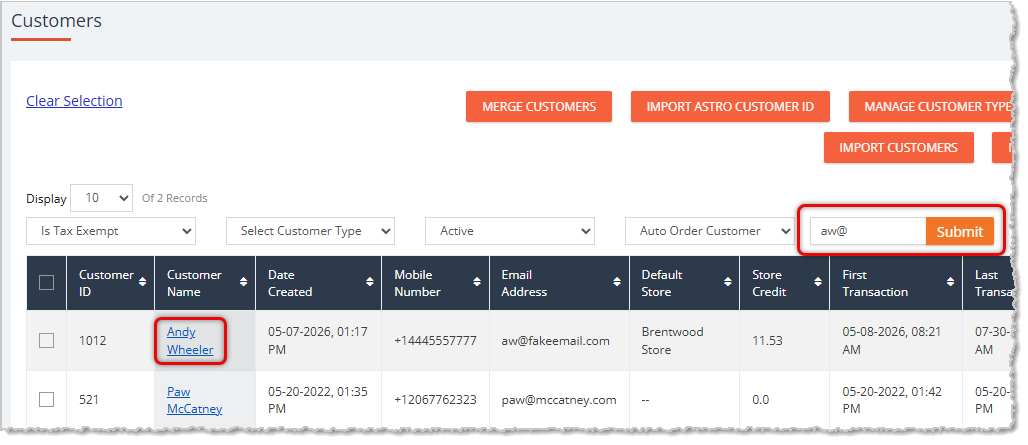Click the IMPORT CUSTOMERS button
This screenshot has height=445, width=1028.
click(898, 147)
